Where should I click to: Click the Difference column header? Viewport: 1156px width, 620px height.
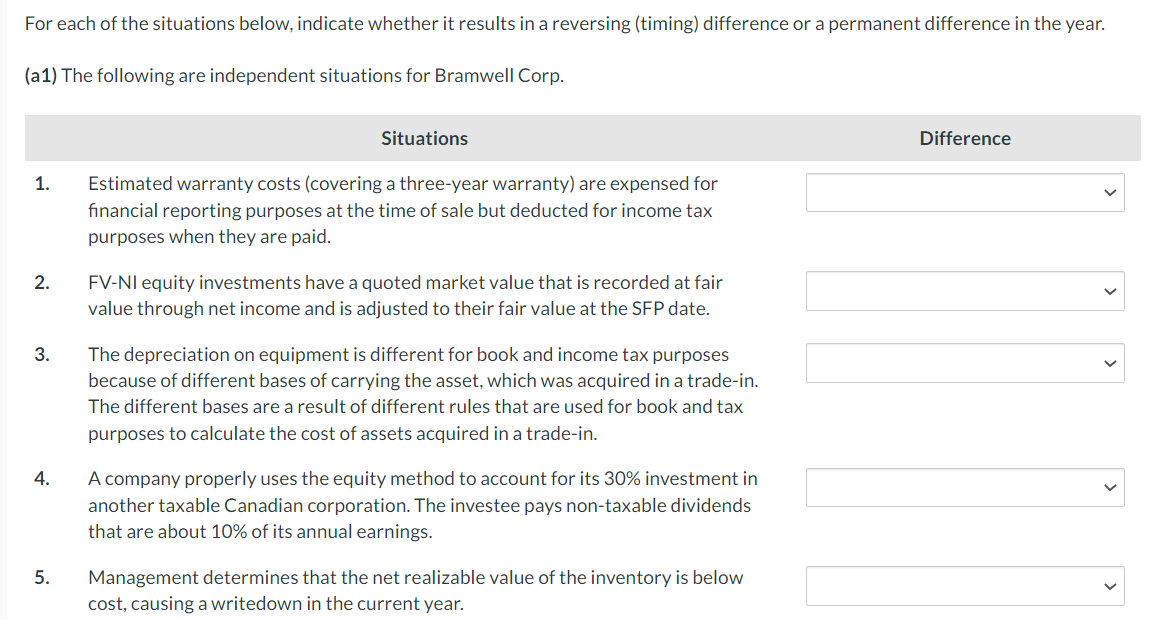point(964,138)
